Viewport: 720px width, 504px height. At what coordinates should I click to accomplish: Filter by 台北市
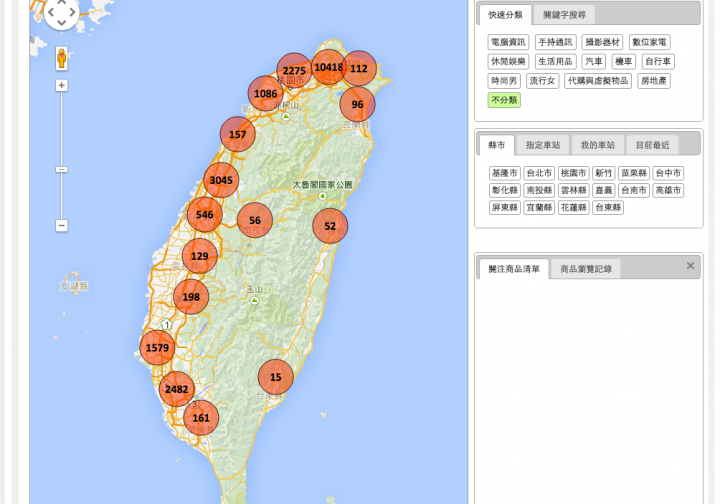pyautogui.click(x=539, y=173)
